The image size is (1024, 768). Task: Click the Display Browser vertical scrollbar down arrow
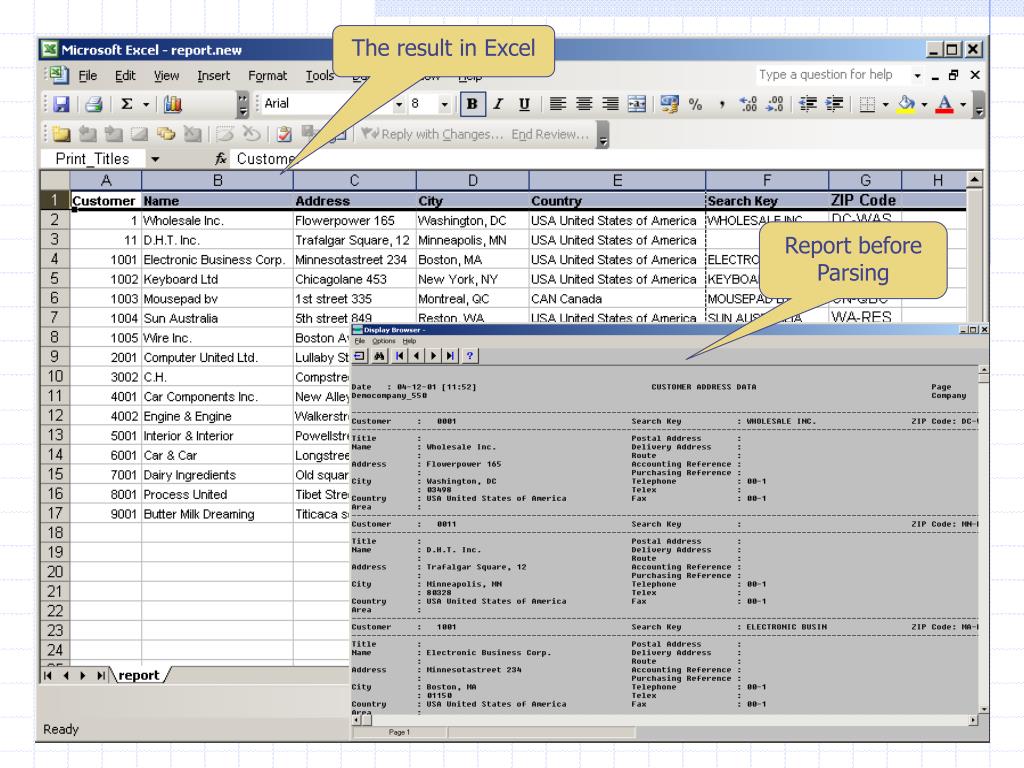984,709
